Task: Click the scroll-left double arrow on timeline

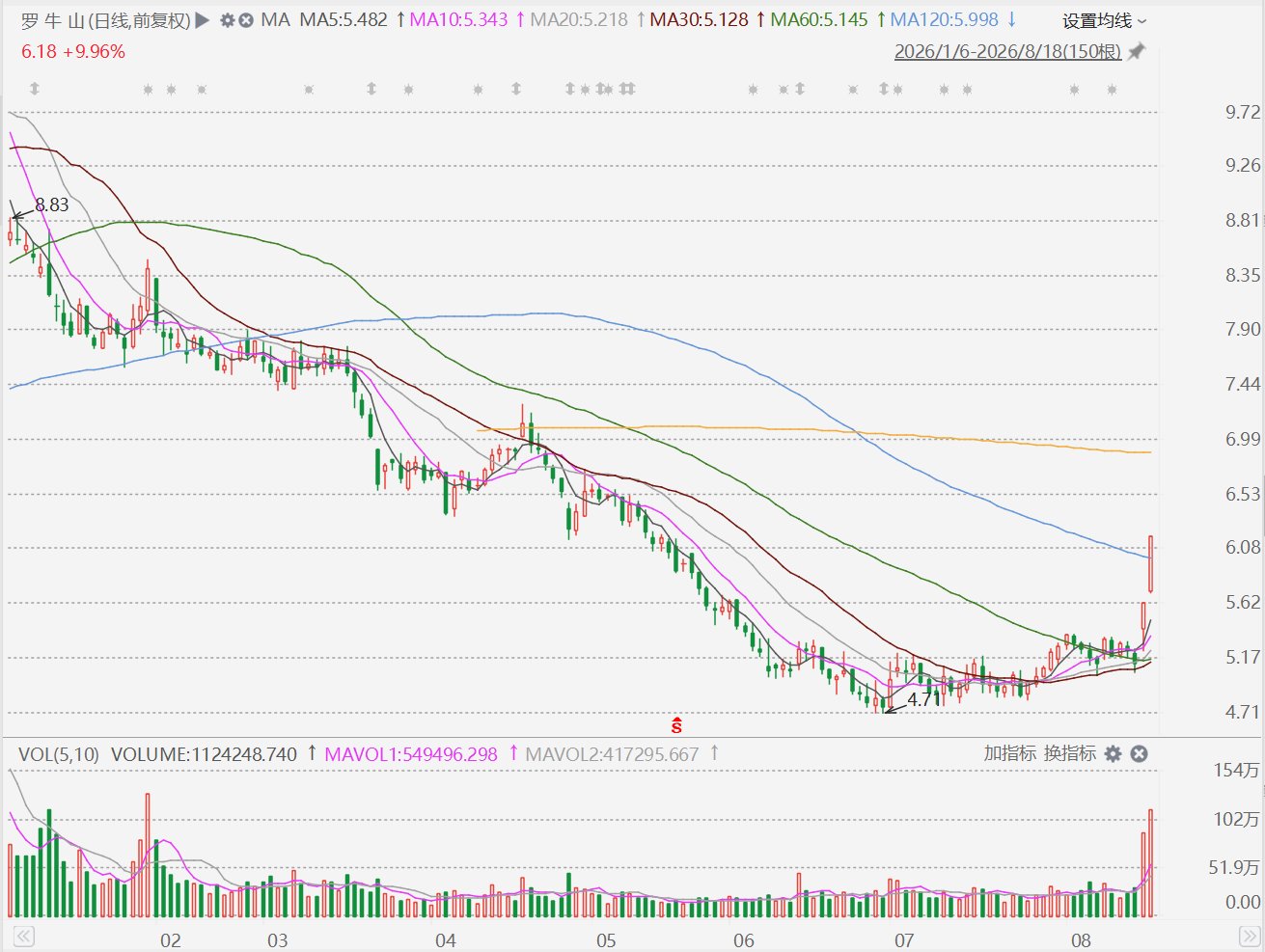Action: click(23, 937)
